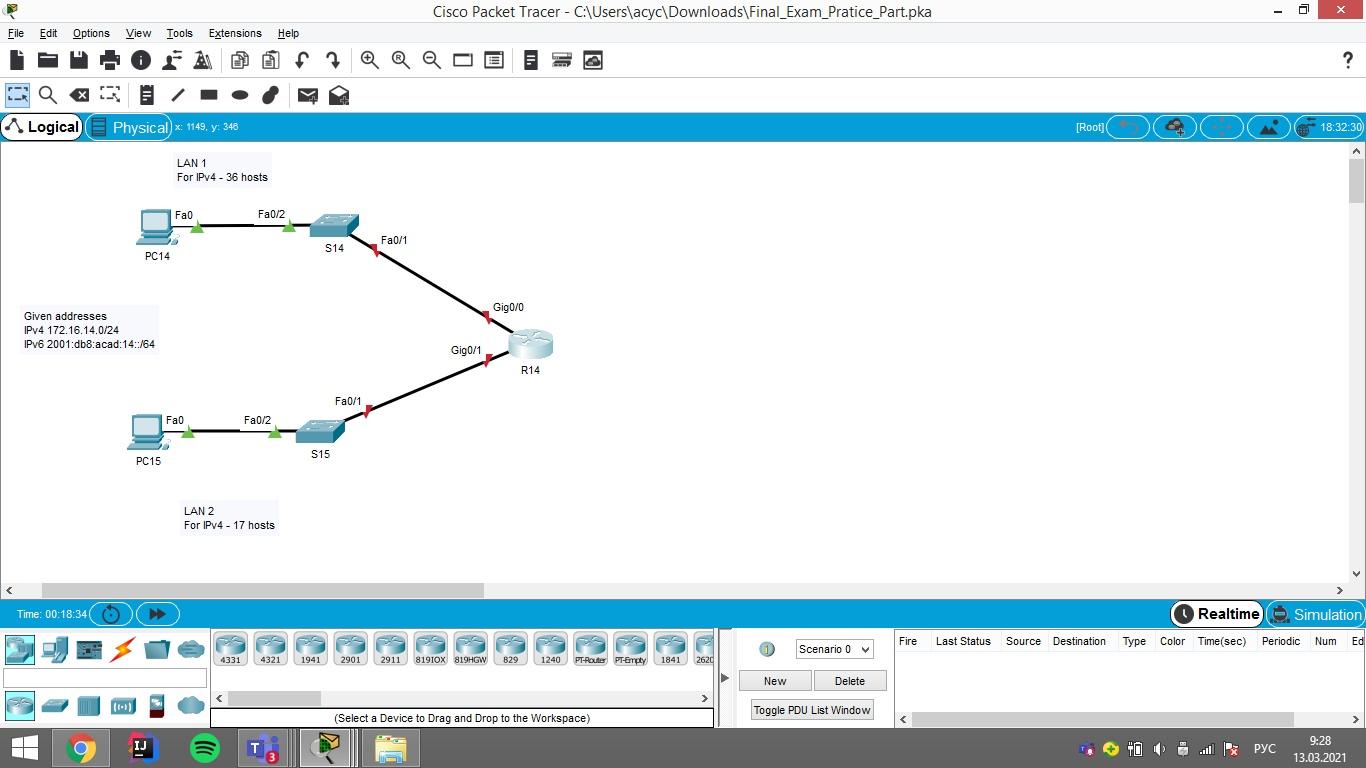Image resolution: width=1366 pixels, height=768 pixels.
Task: Activate the Delete tool
Action: (79, 95)
